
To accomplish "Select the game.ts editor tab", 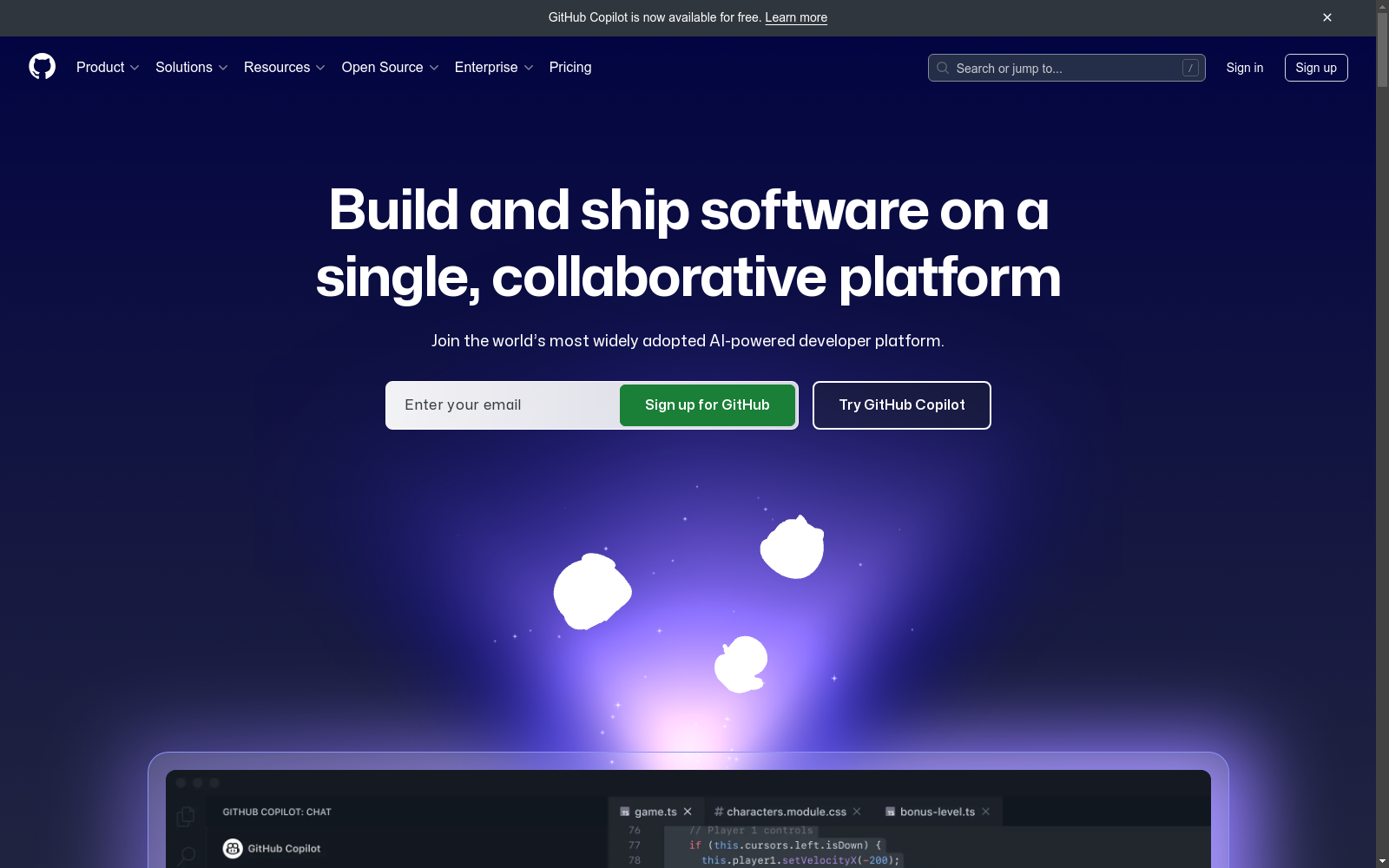I will click(x=655, y=812).
